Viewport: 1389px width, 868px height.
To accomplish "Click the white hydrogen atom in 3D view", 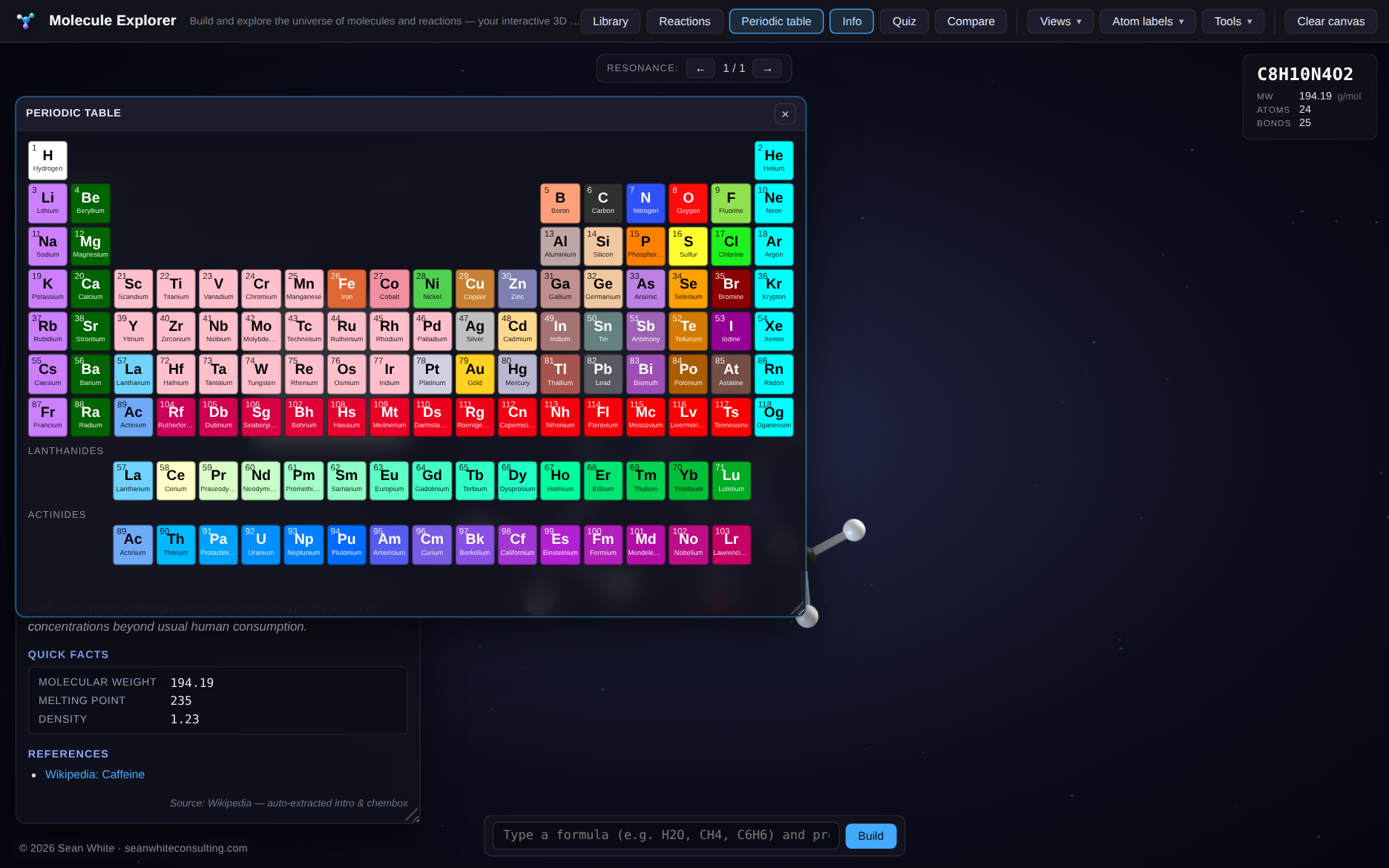I will 854,530.
